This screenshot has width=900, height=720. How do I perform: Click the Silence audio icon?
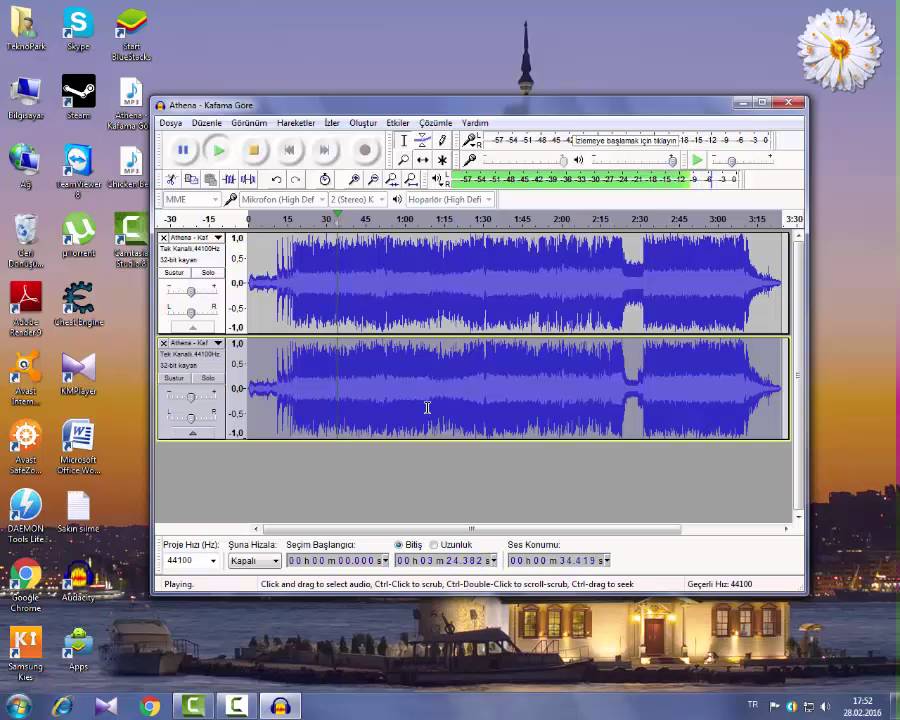coord(249,180)
